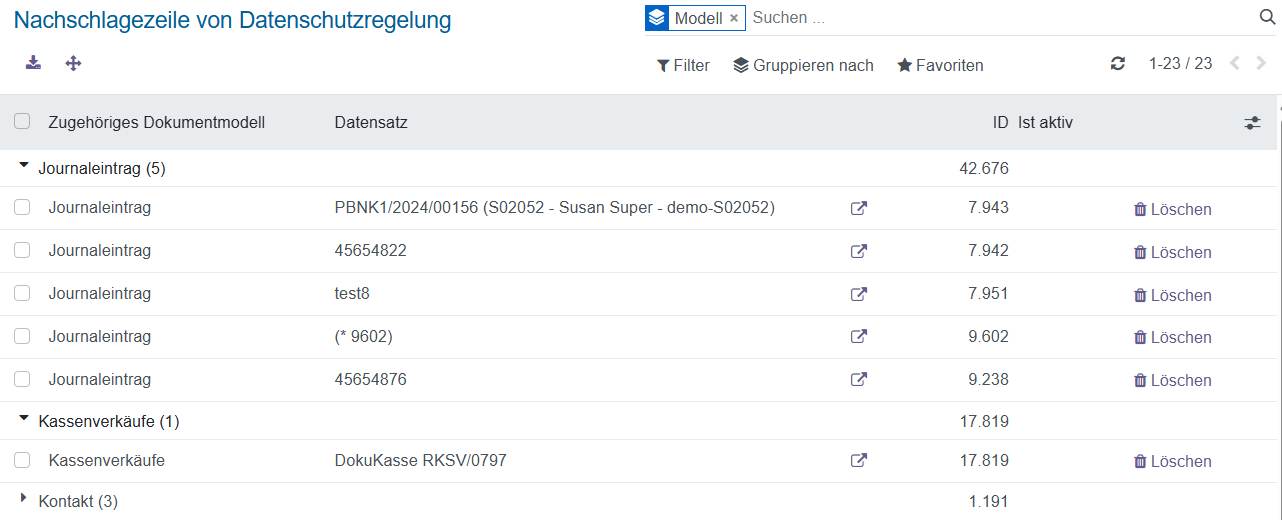This screenshot has height=520, width=1282.
Task: Open the Filter menu
Action: [x=683, y=65]
